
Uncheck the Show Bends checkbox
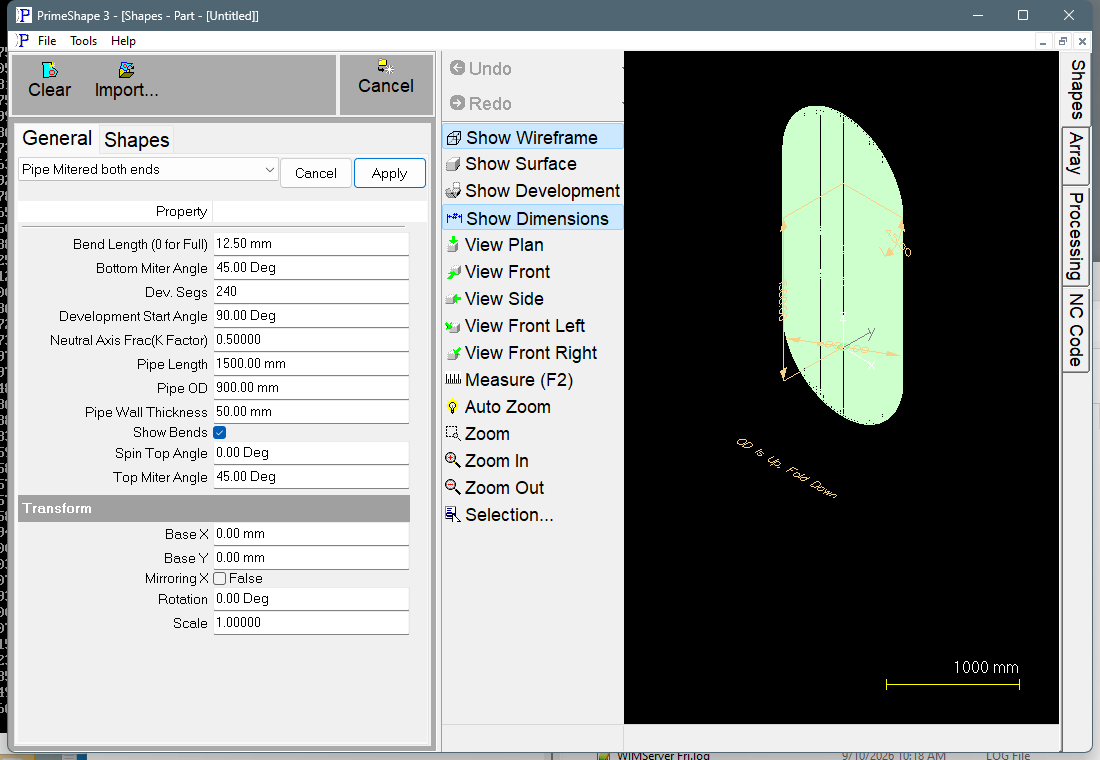pos(220,432)
